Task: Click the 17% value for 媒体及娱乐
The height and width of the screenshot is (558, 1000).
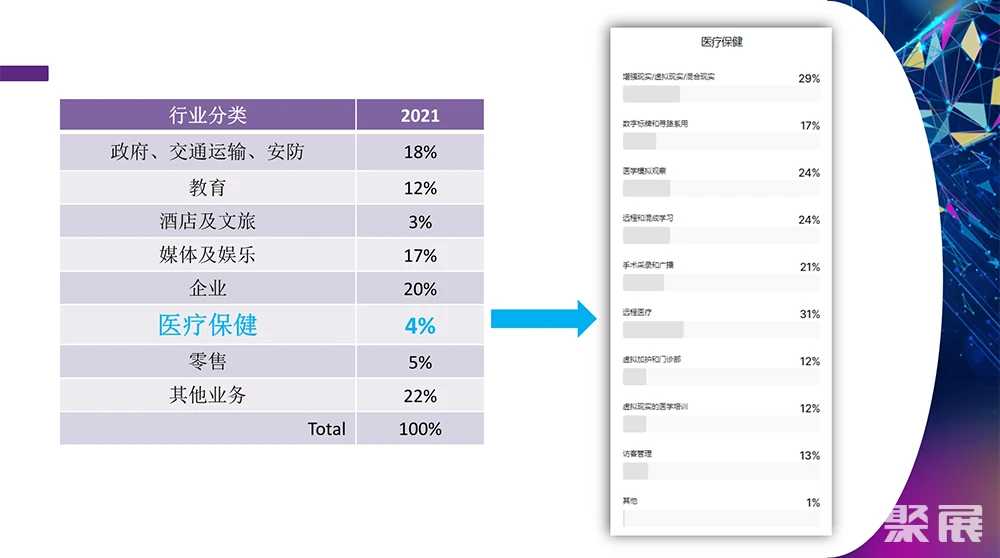Action: [x=420, y=256]
